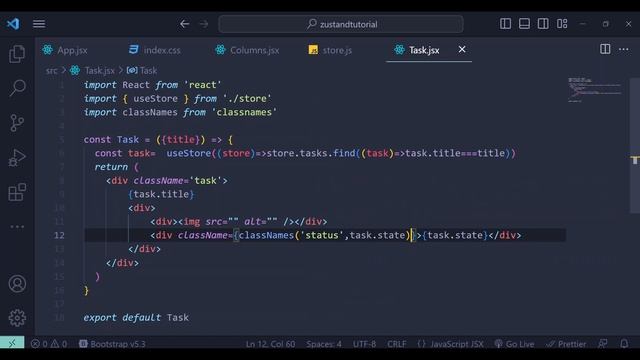Screen dimensions: 640x360
Task: Open editor more actions ellipsis
Action: pyautogui.click(x=624, y=49)
